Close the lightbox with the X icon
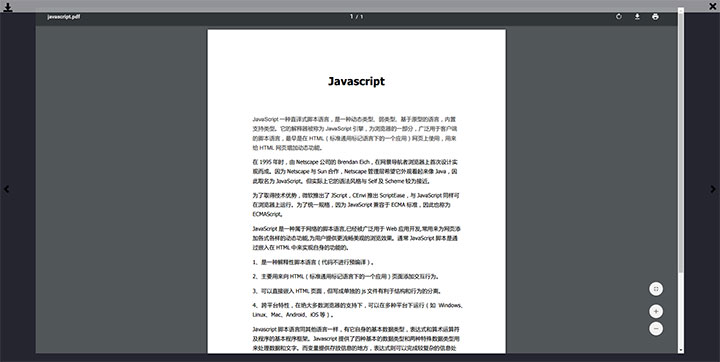 tap(712, 6)
